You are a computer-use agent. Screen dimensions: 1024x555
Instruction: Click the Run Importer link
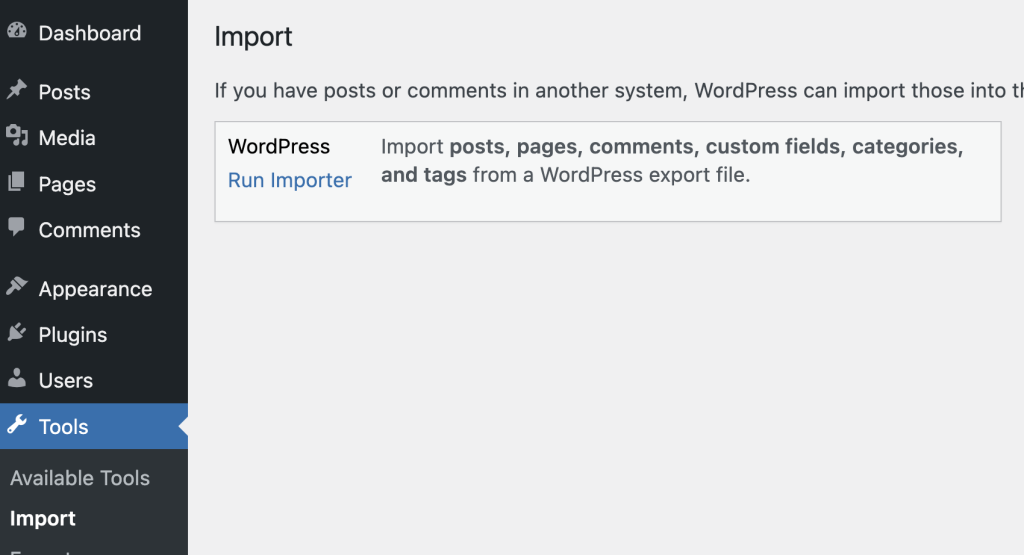pyautogui.click(x=289, y=180)
